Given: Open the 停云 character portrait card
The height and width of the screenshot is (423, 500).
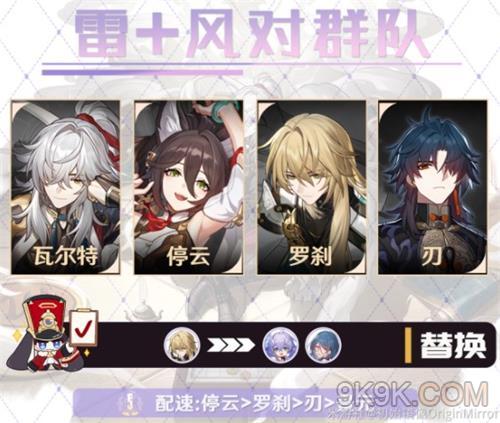Looking at the screenshot, I should coord(188,187).
